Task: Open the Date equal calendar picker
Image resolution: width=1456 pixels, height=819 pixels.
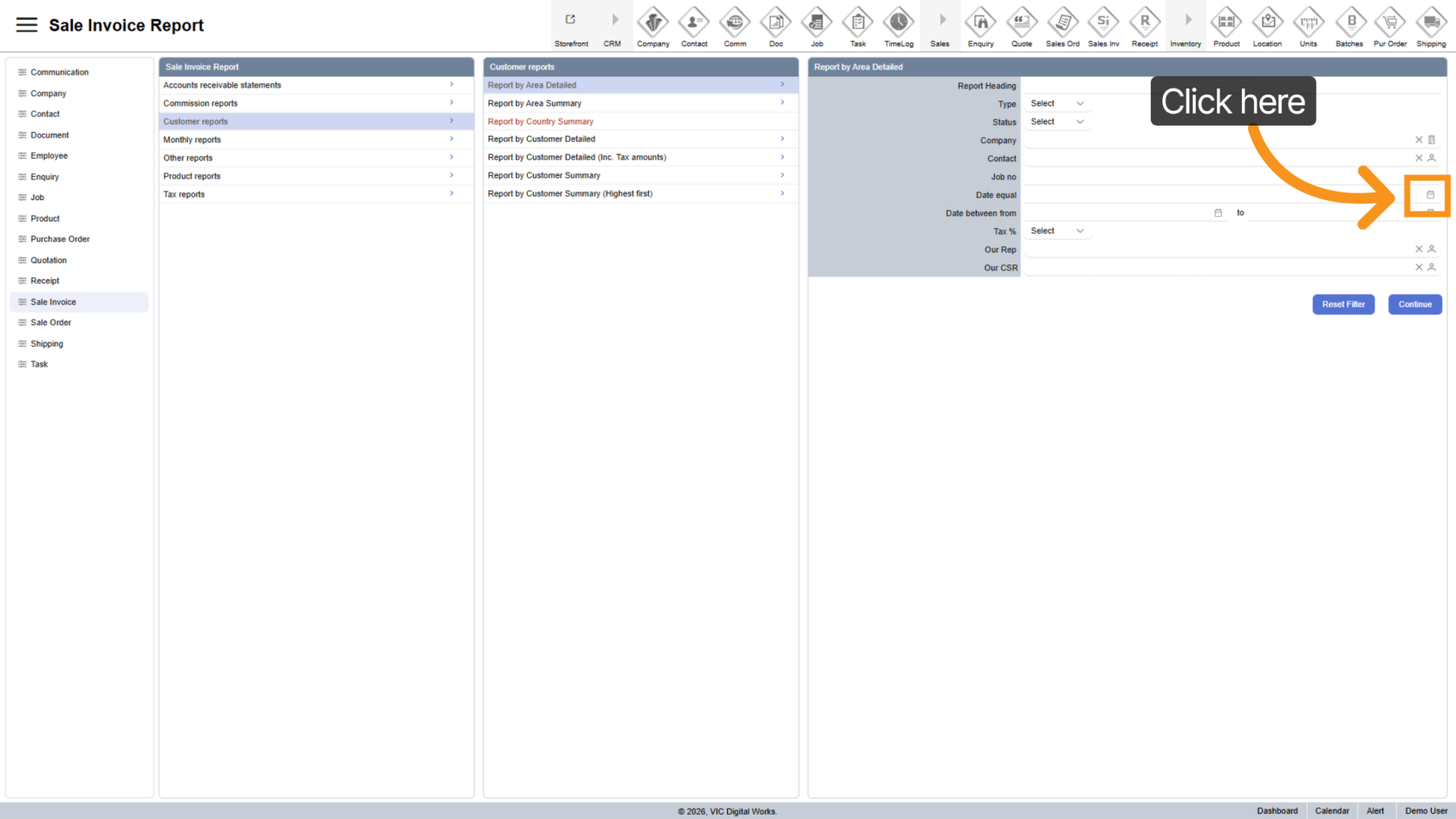Action: pyautogui.click(x=1430, y=195)
